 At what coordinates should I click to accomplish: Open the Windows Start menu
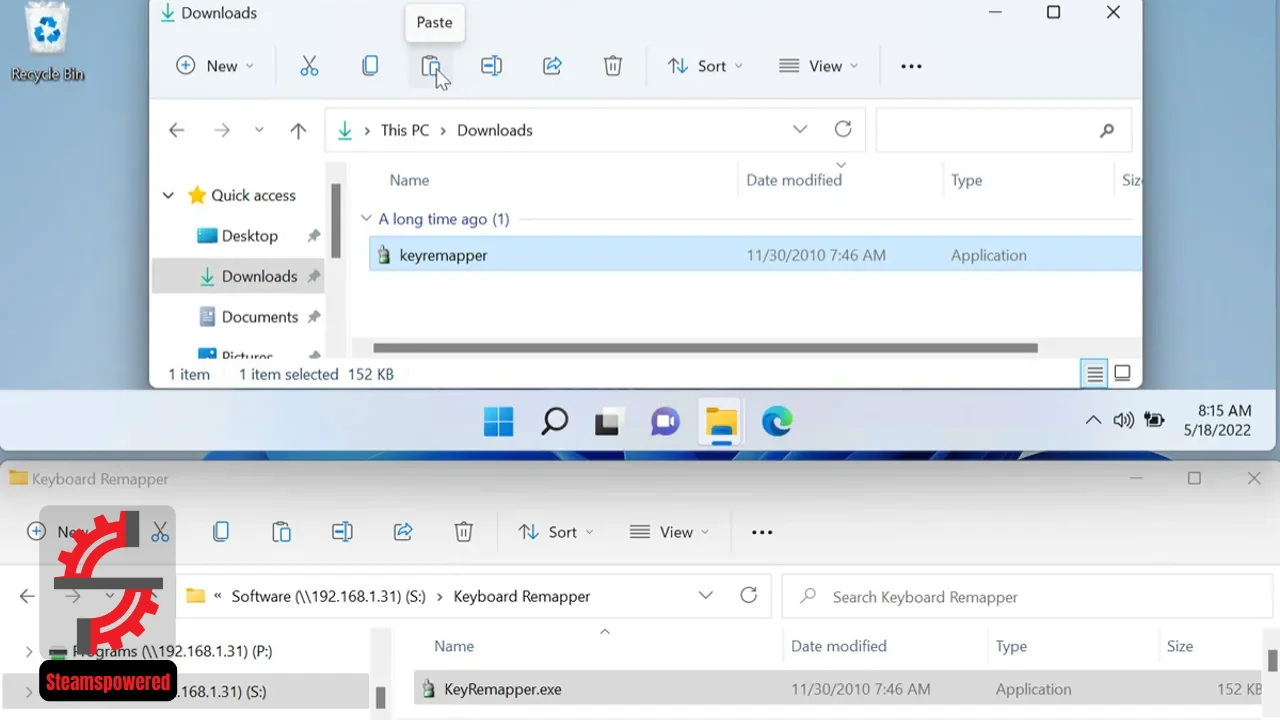[x=498, y=422]
